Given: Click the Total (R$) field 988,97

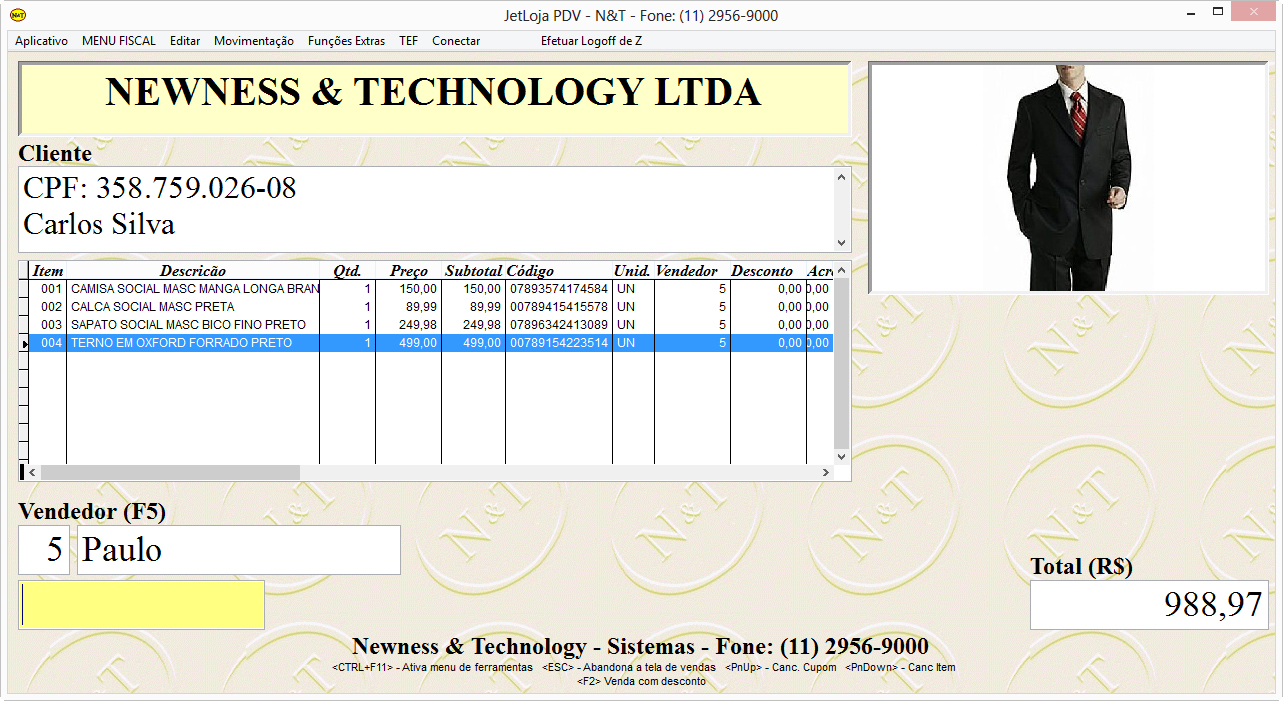Looking at the screenshot, I should tap(1149, 605).
